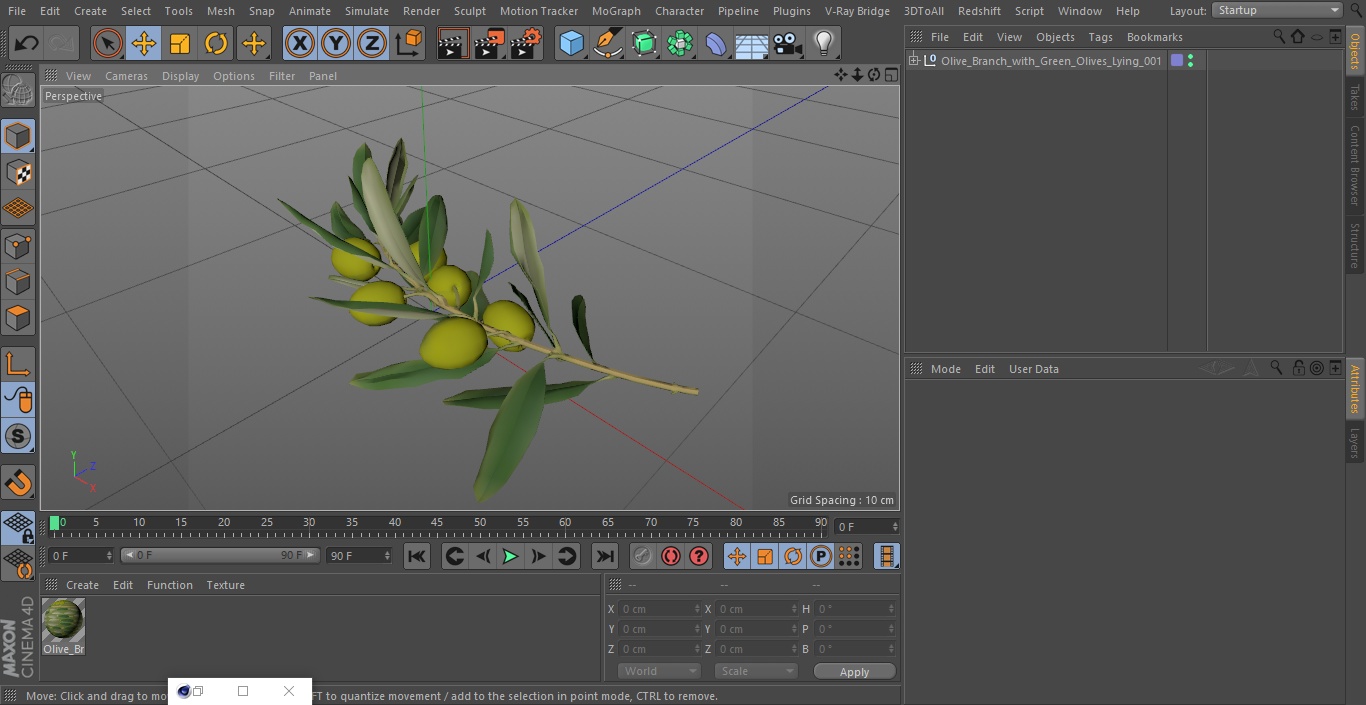Toggle position keyframe recording icon
Image resolution: width=1366 pixels, height=705 pixels.
pos(737,556)
